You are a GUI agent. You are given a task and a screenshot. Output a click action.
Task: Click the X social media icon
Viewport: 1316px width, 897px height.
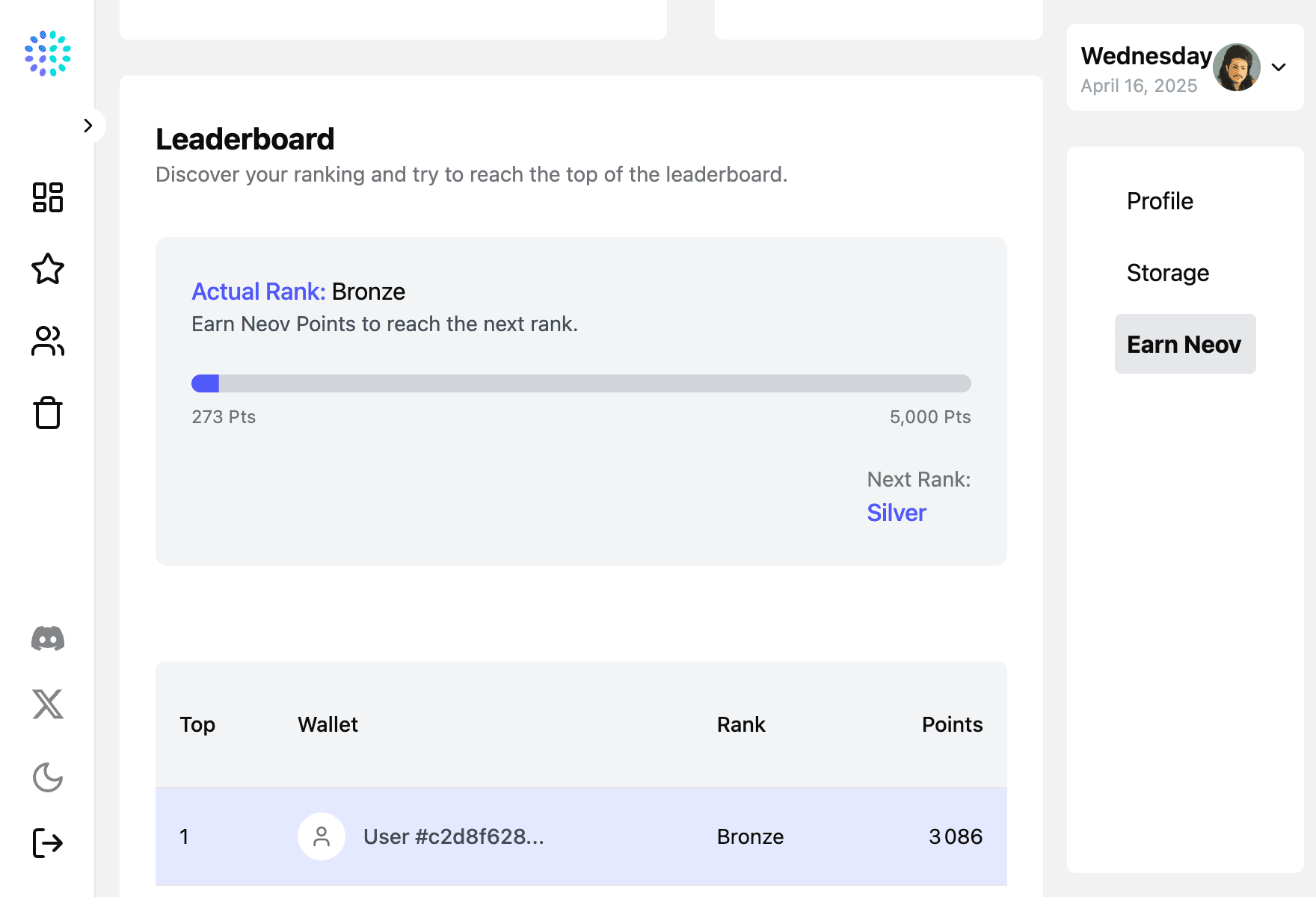coord(47,703)
